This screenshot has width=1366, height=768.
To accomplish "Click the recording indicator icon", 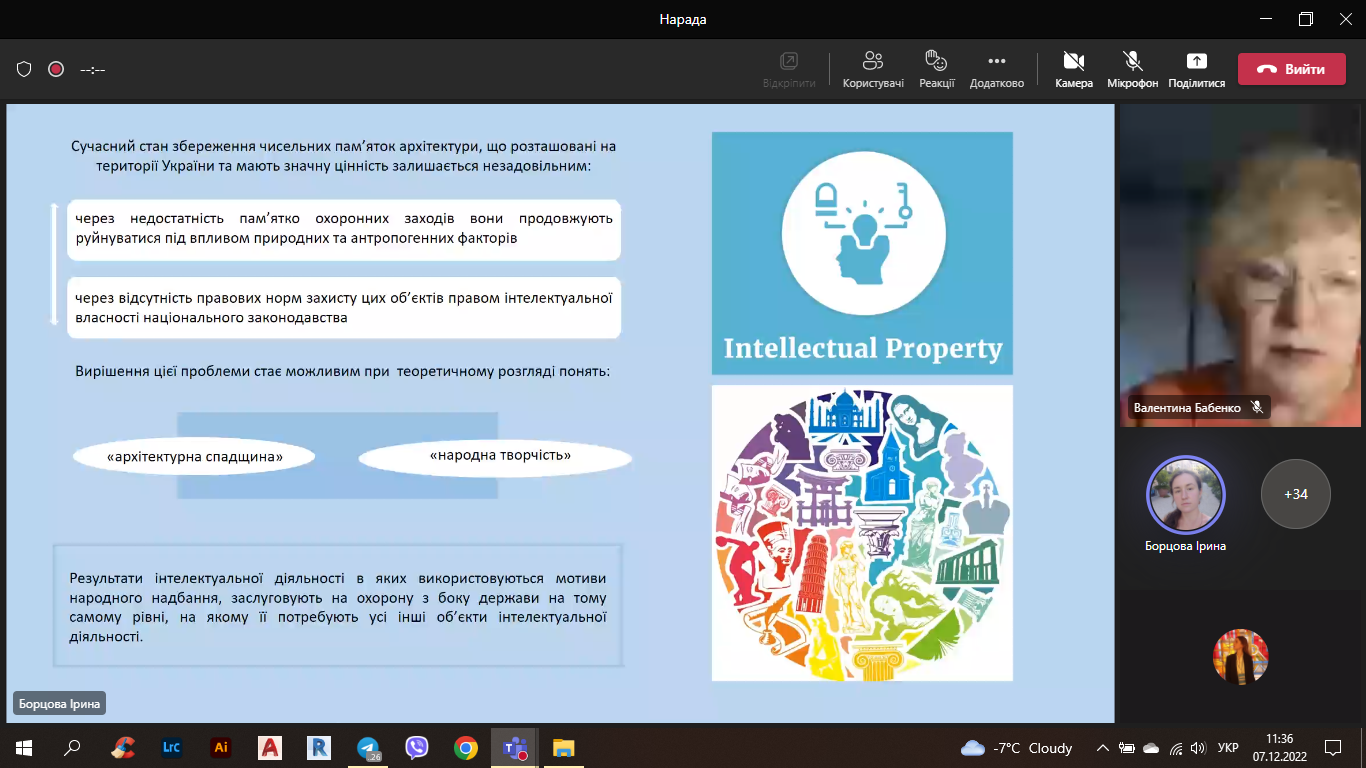I will [56, 69].
